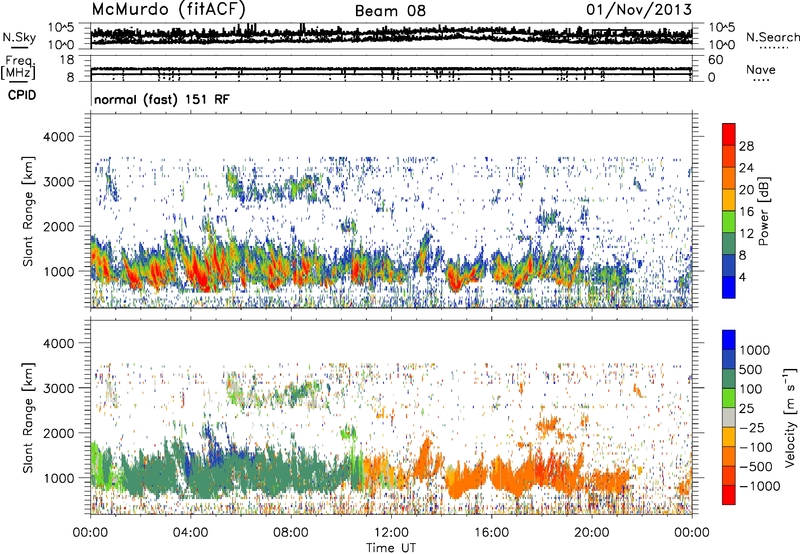This screenshot has height=554, width=800.
Task: Click the "500" label on the velocity scale
Action: (751, 370)
